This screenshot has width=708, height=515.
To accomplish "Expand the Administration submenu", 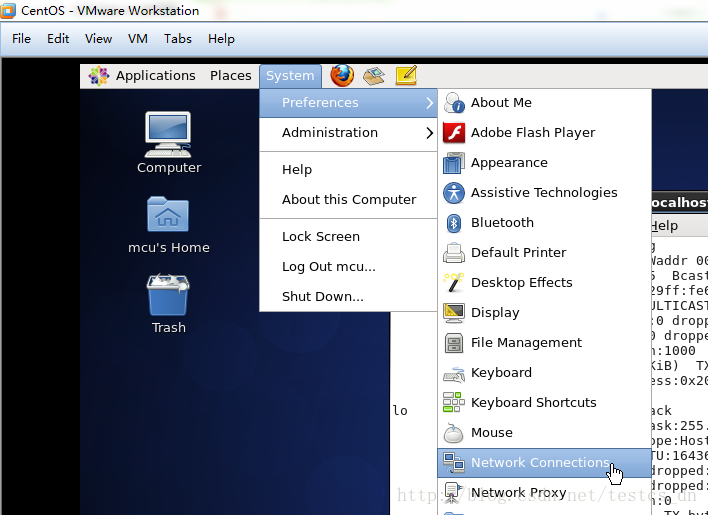I will (x=348, y=133).
